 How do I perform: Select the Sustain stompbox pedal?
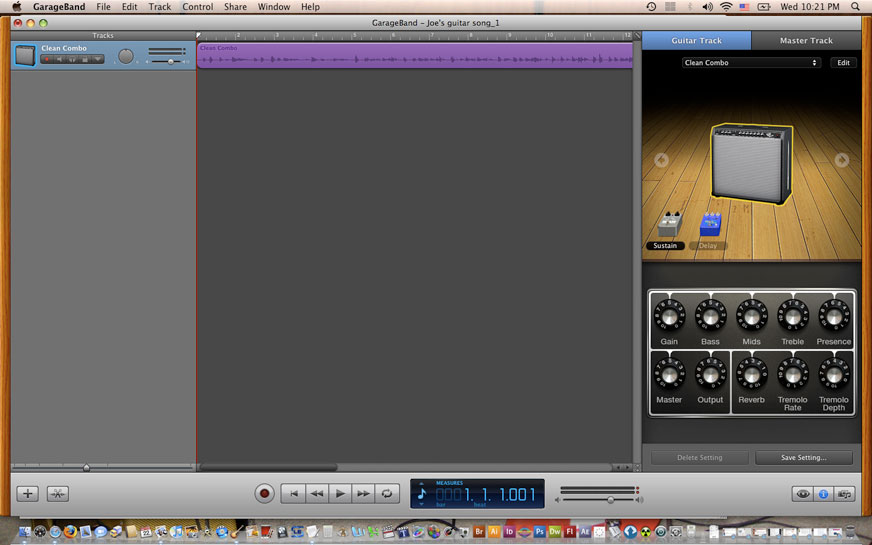(670, 224)
